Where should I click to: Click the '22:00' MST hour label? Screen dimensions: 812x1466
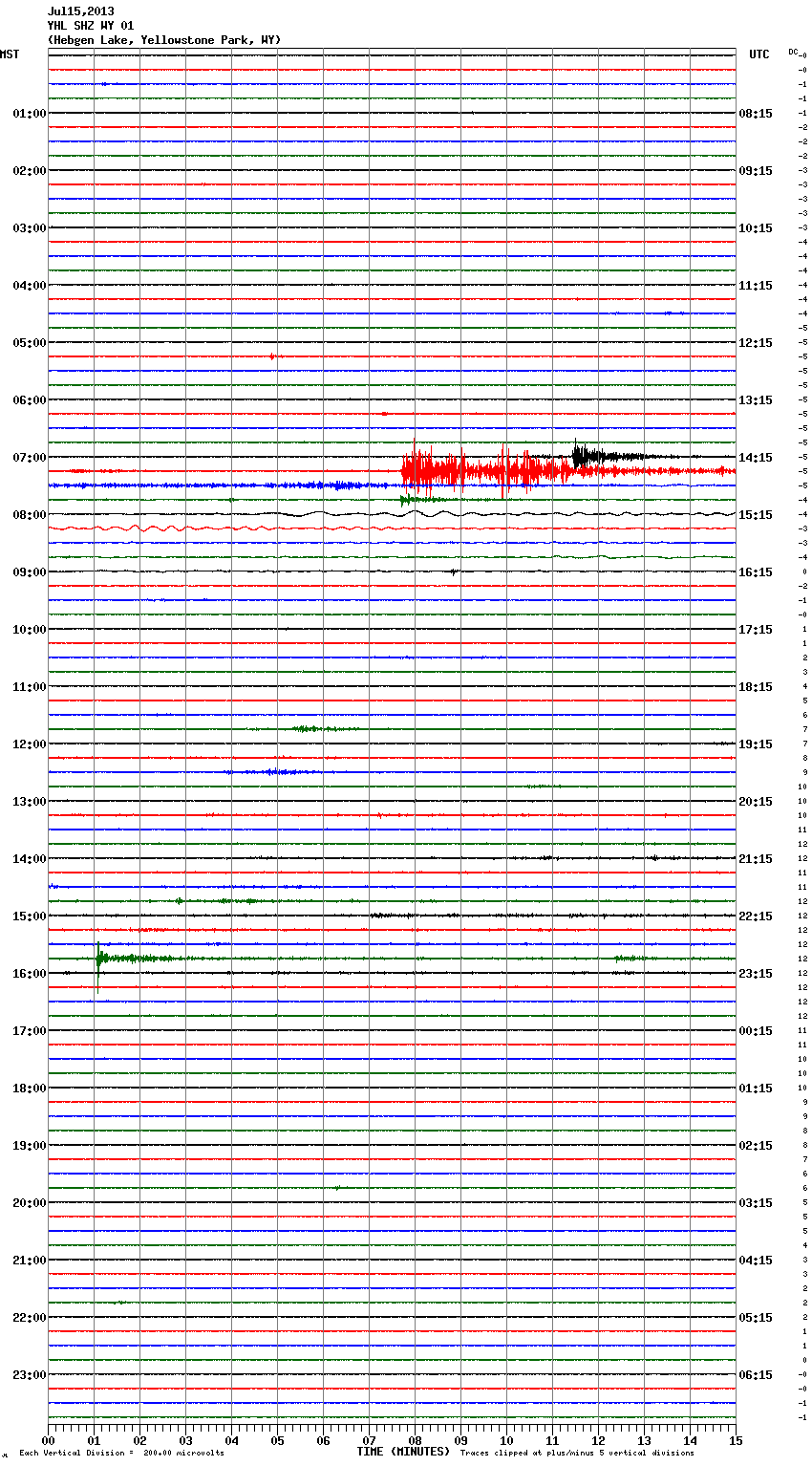pyautogui.click(x=30, y=1318)
